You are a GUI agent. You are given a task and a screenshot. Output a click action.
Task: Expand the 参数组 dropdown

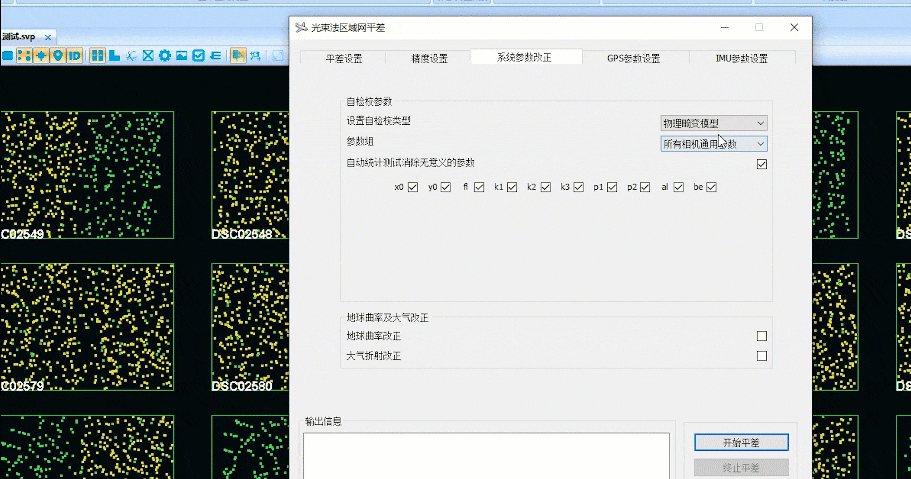coord(714,144)
